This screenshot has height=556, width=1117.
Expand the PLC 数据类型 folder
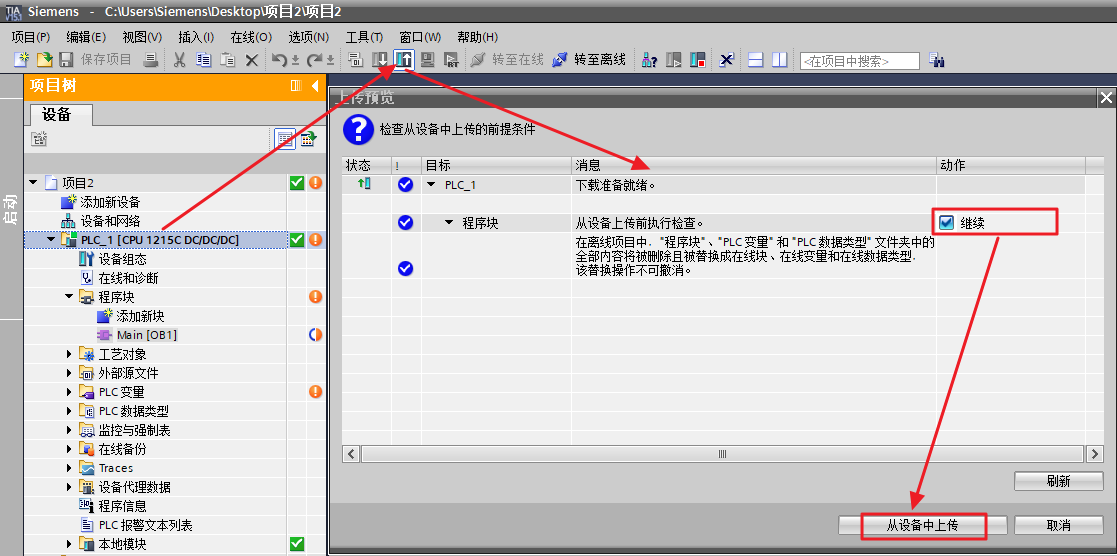pyautogui.click(x=69, y=411)
